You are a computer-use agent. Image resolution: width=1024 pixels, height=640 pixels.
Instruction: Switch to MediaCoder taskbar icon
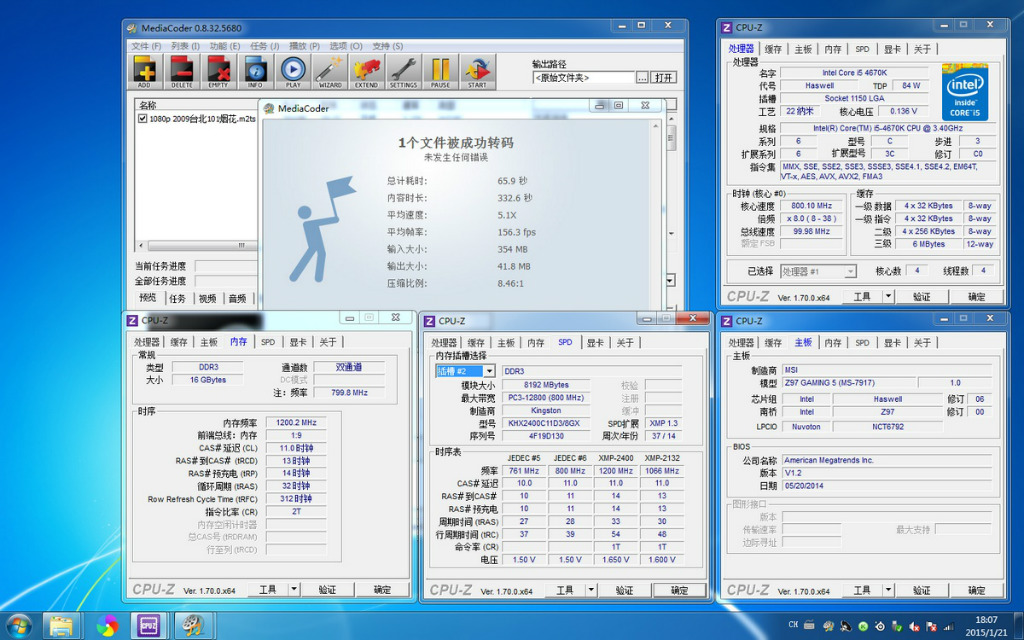pyautogui.click(x=193, y=626)
